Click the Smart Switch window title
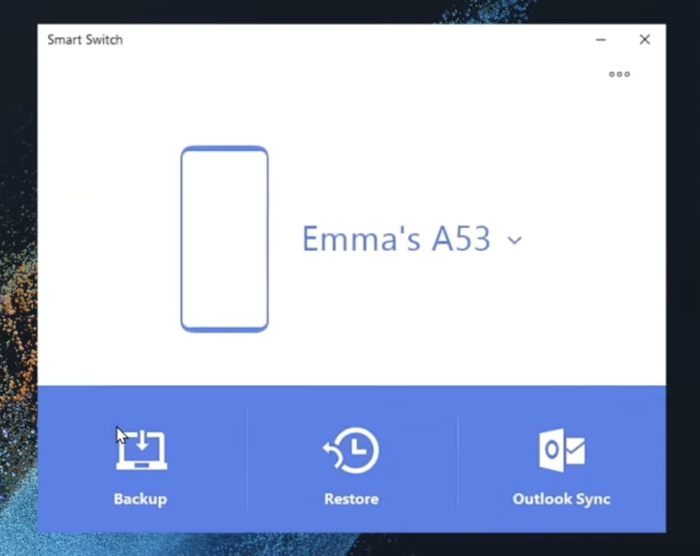Image resolution: width=700 pixels, height=556 pixels. [85, 40]
